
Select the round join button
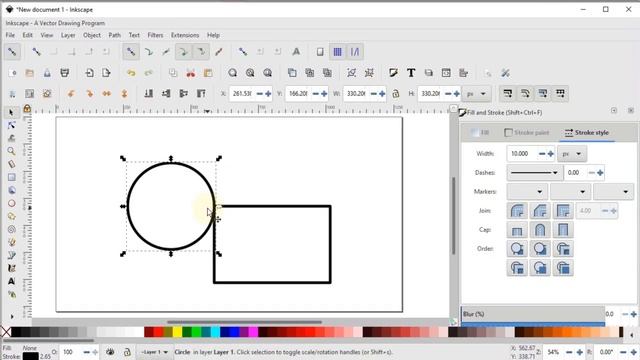click(517, 211)
